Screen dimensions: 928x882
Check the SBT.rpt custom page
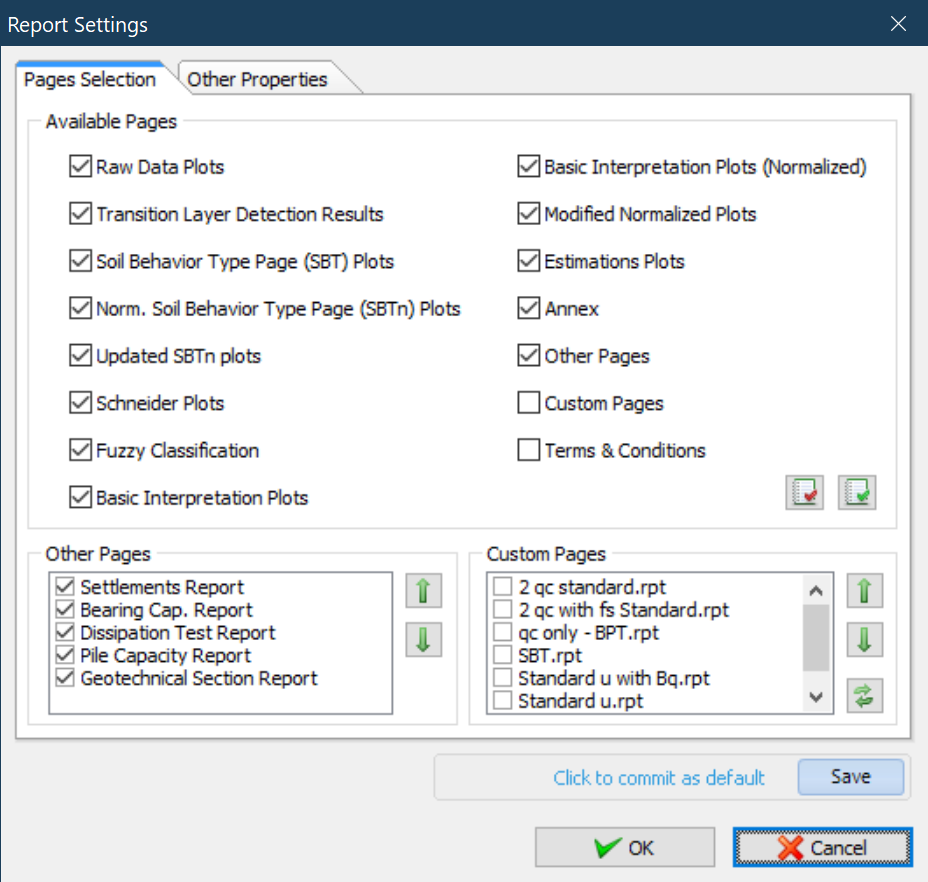503,656
